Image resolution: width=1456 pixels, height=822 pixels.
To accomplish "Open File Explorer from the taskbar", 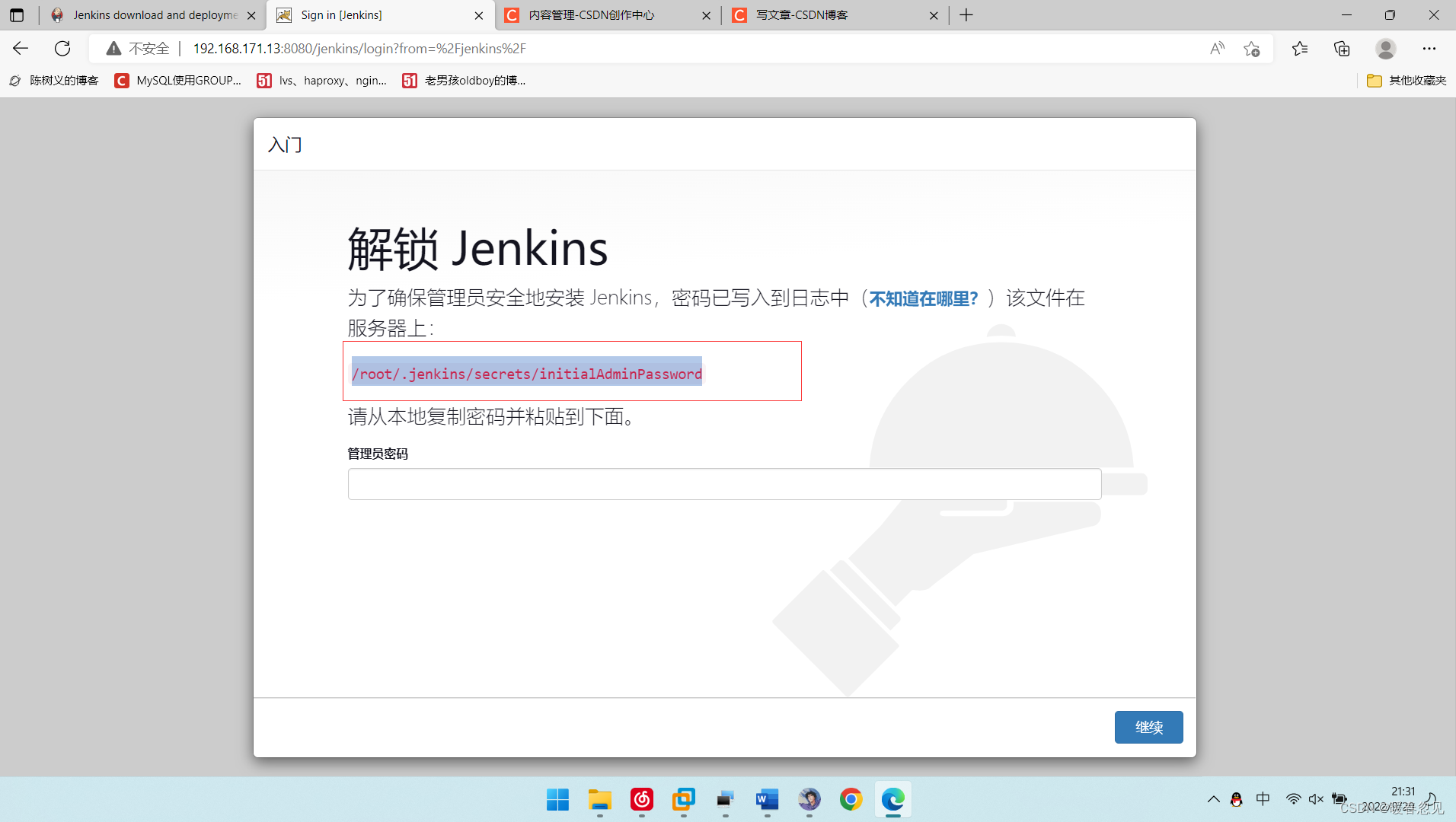I will [599, 799].
